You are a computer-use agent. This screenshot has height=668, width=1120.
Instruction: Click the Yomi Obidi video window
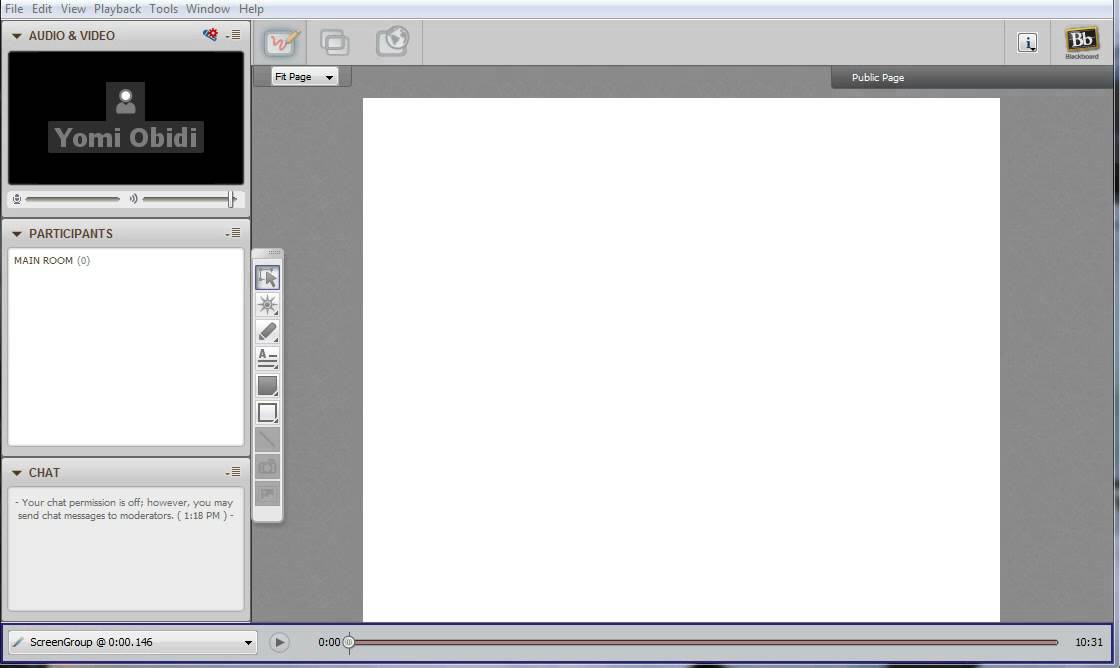[126, 118]
